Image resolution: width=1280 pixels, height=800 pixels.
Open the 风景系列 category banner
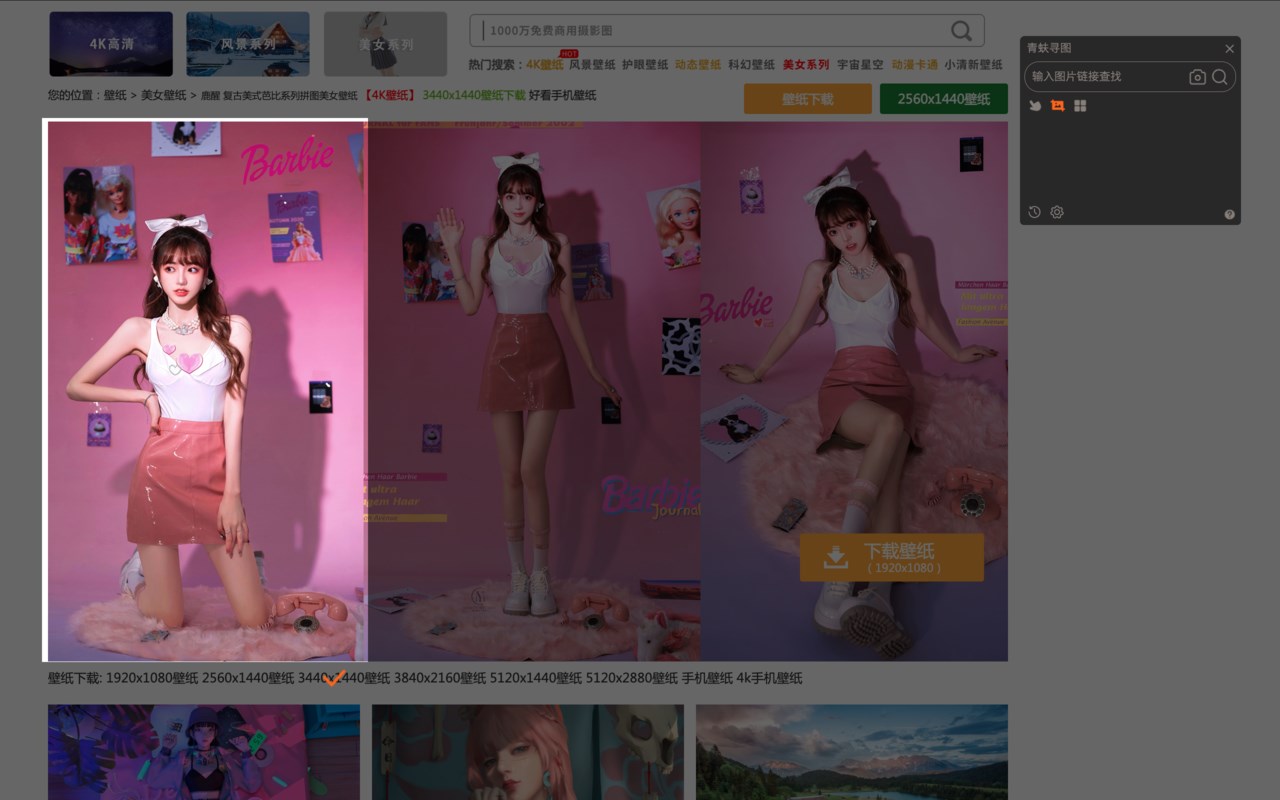point(248,44)
